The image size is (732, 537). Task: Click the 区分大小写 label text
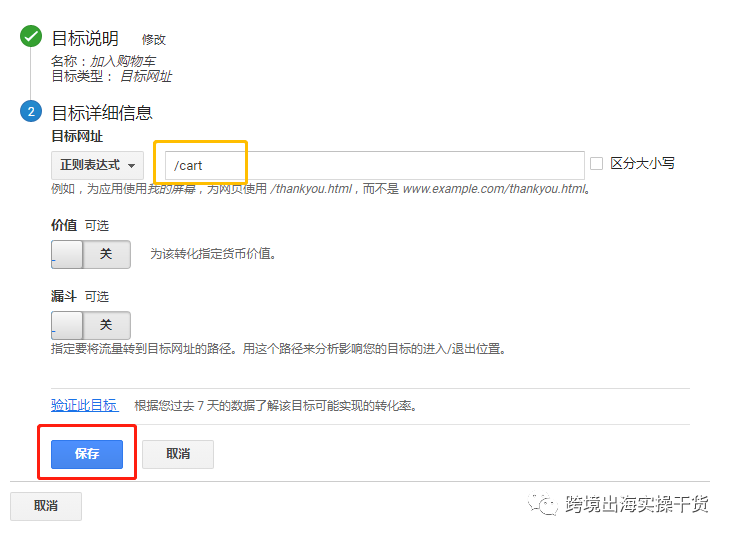coord(642,163)
